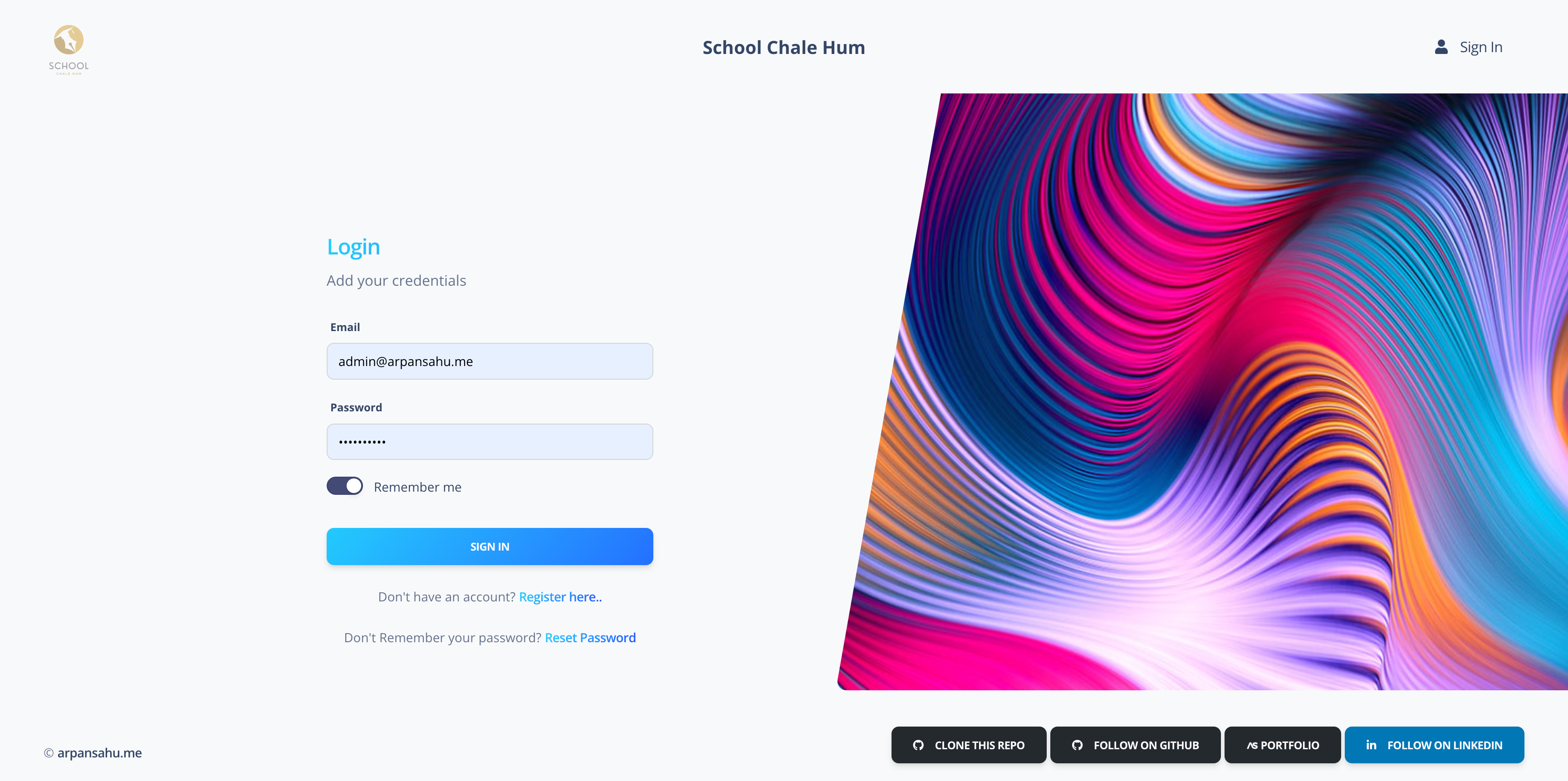Click the School Chale Hum title

click(784, 48)
